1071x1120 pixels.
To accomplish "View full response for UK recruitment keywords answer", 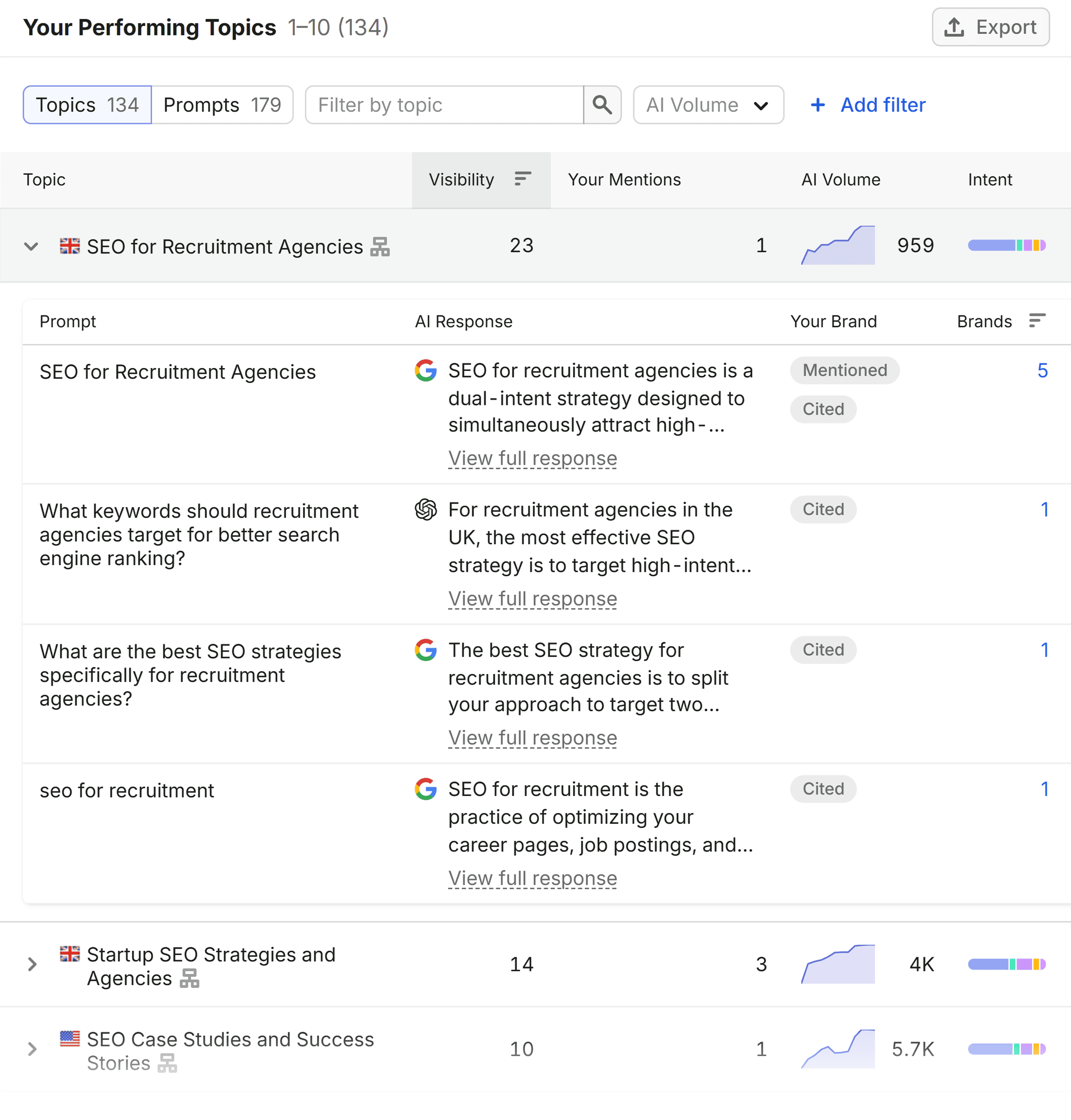I will [533, 599].
